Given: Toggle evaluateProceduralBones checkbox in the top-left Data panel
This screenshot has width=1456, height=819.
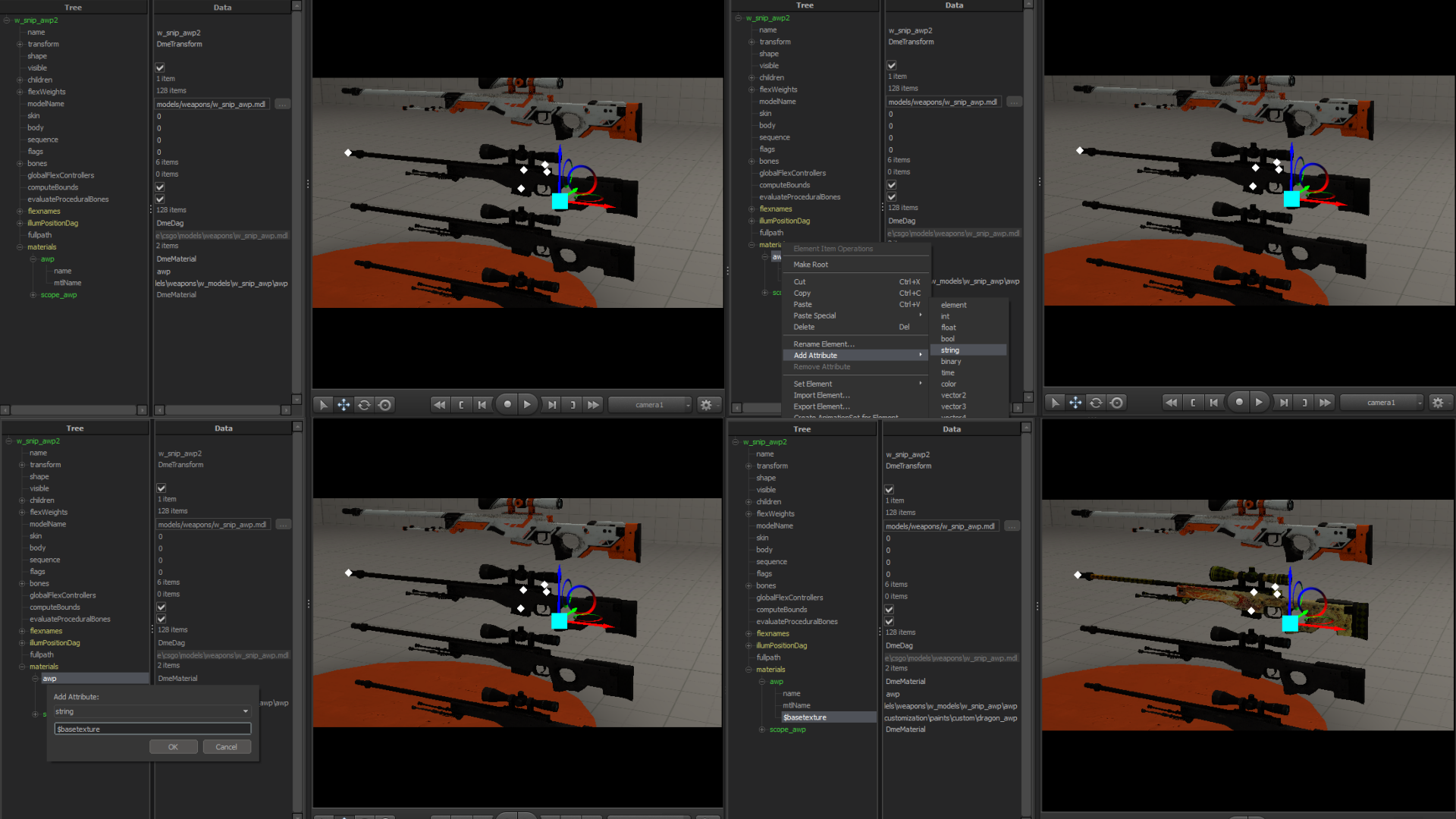Looking at the screenshot, I should coord(160,199).
